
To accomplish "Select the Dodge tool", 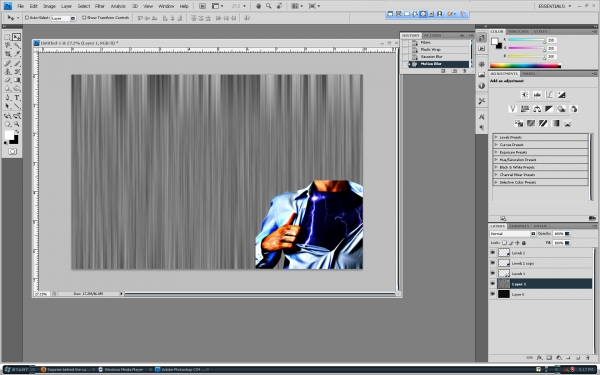I will pyautogui.click(x=16, y=88).
